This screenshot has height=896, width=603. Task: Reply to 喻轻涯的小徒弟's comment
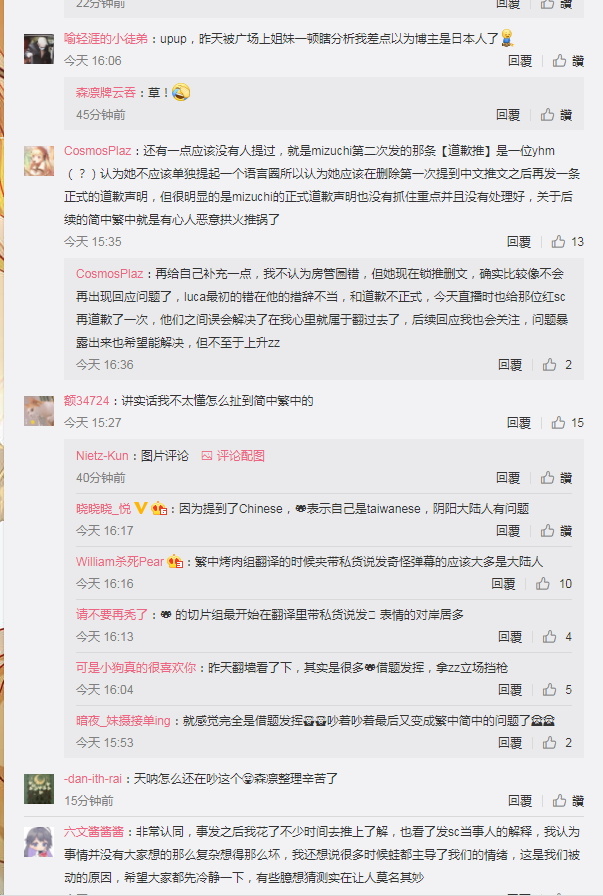520,61
